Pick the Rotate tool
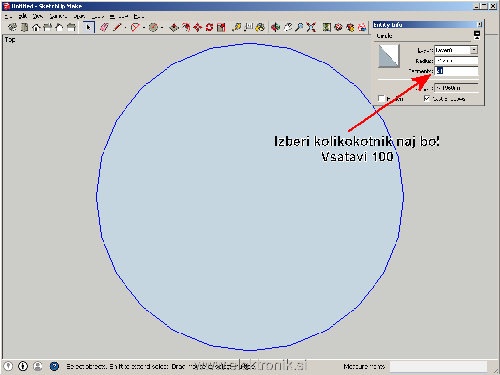The height and width of the screenshot is (375, 500). 209,27
